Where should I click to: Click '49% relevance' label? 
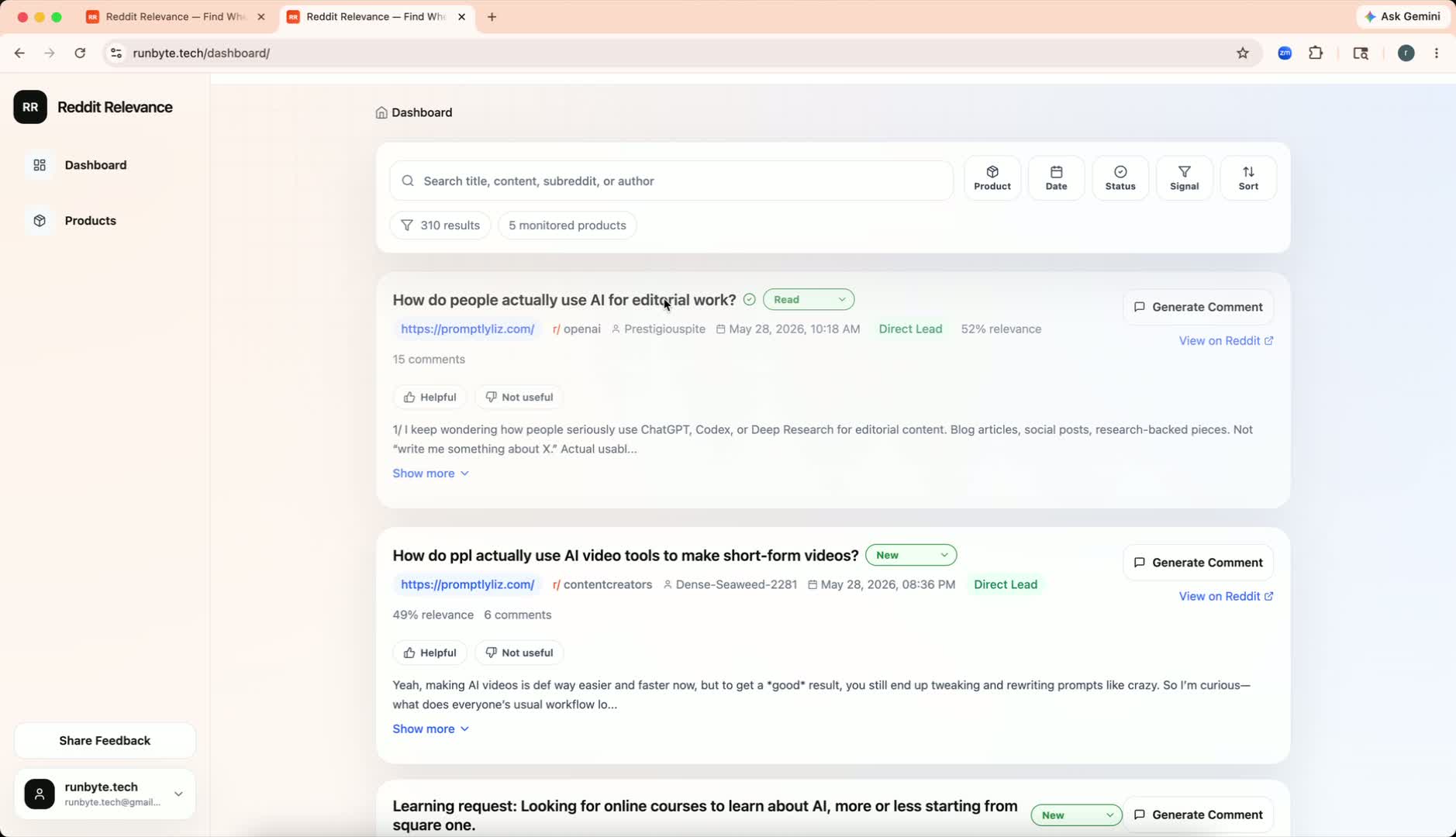(433, 615)
